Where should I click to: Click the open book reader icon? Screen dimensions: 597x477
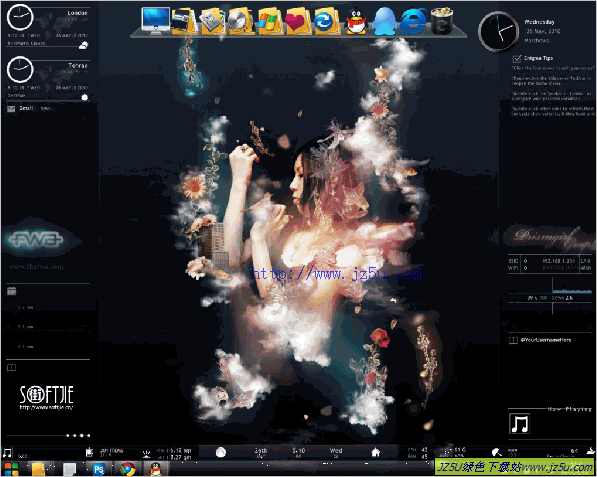[x=11, y=367]
